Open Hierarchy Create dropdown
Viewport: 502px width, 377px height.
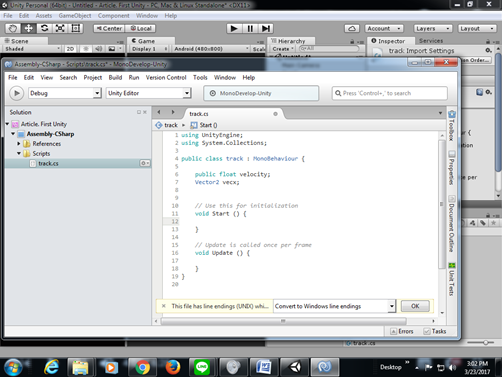click(283, 49)
